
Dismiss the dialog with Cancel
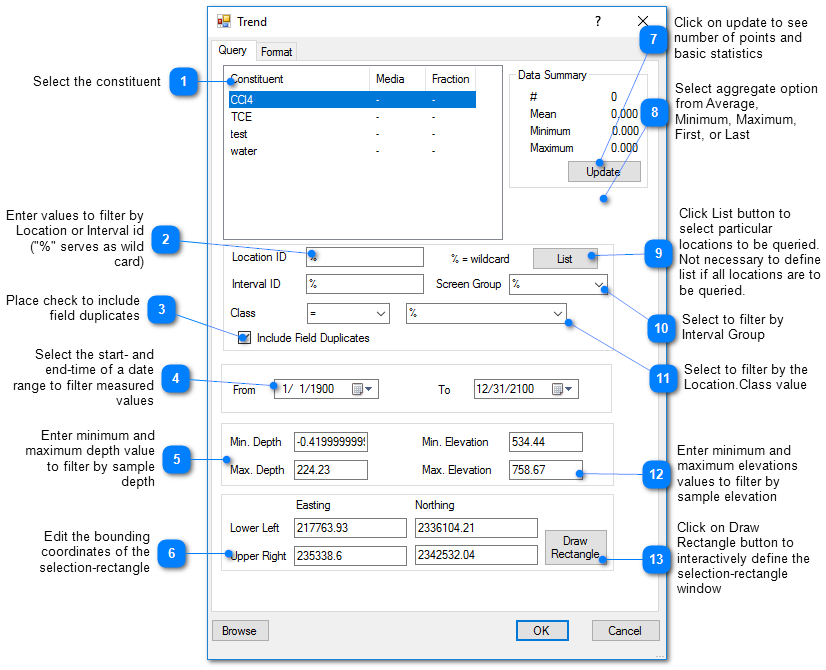coord(625,630)
